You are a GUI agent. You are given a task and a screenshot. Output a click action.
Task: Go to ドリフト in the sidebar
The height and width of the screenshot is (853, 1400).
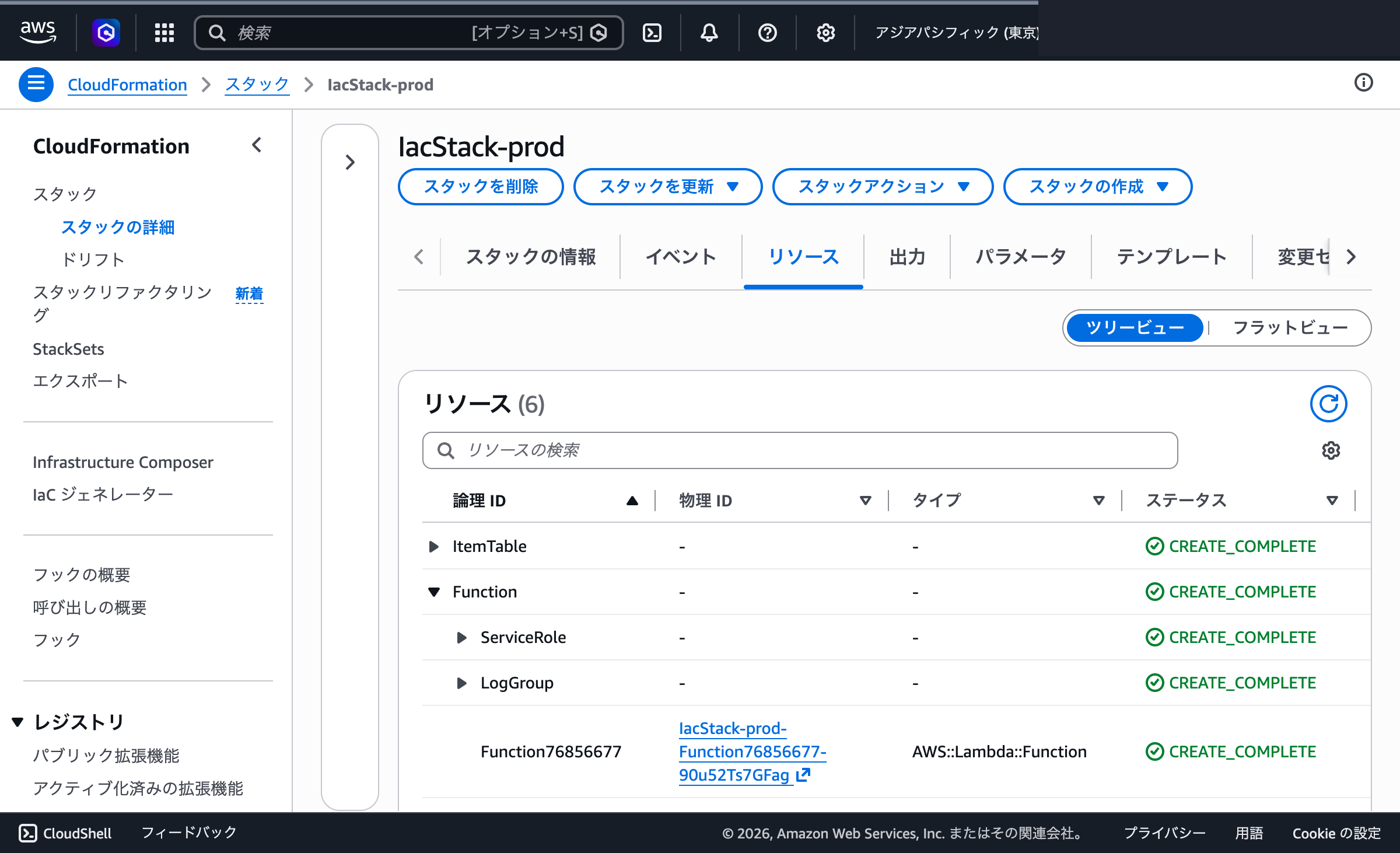coord(93,259)
